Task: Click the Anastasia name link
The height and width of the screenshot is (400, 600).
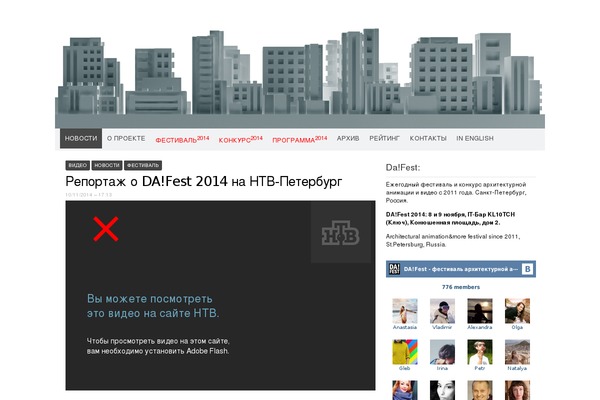Action: coord(405,327)
